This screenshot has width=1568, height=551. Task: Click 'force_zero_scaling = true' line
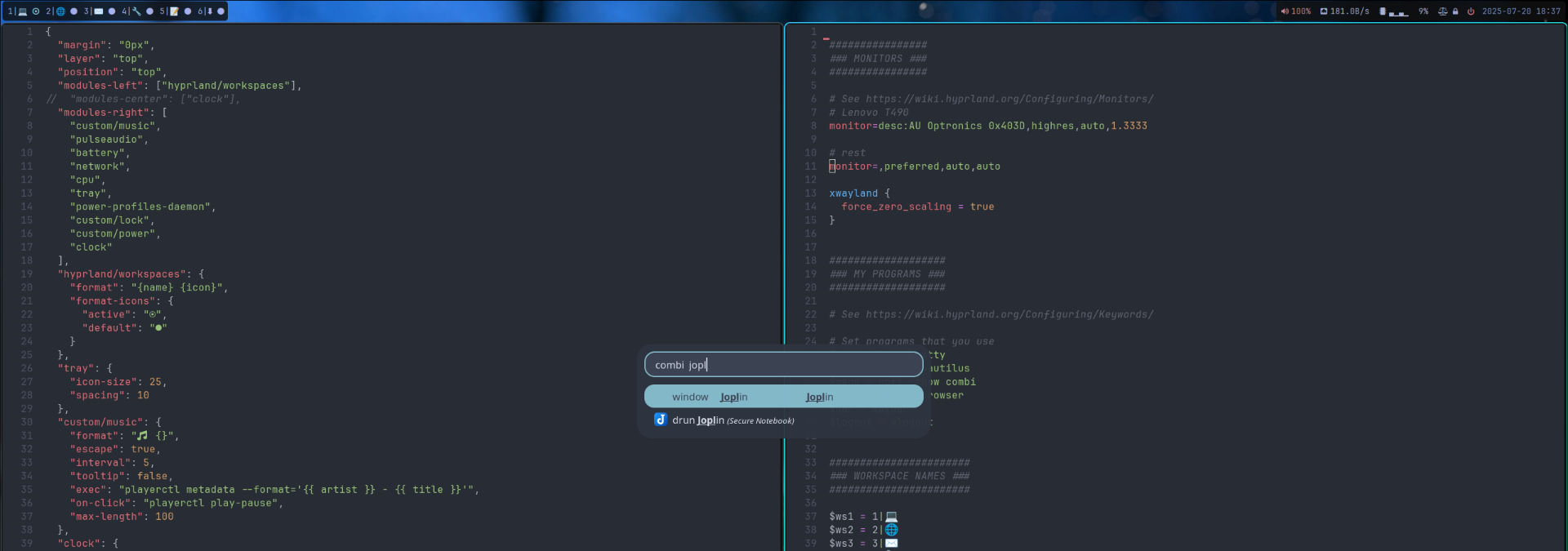click(918, 207)
